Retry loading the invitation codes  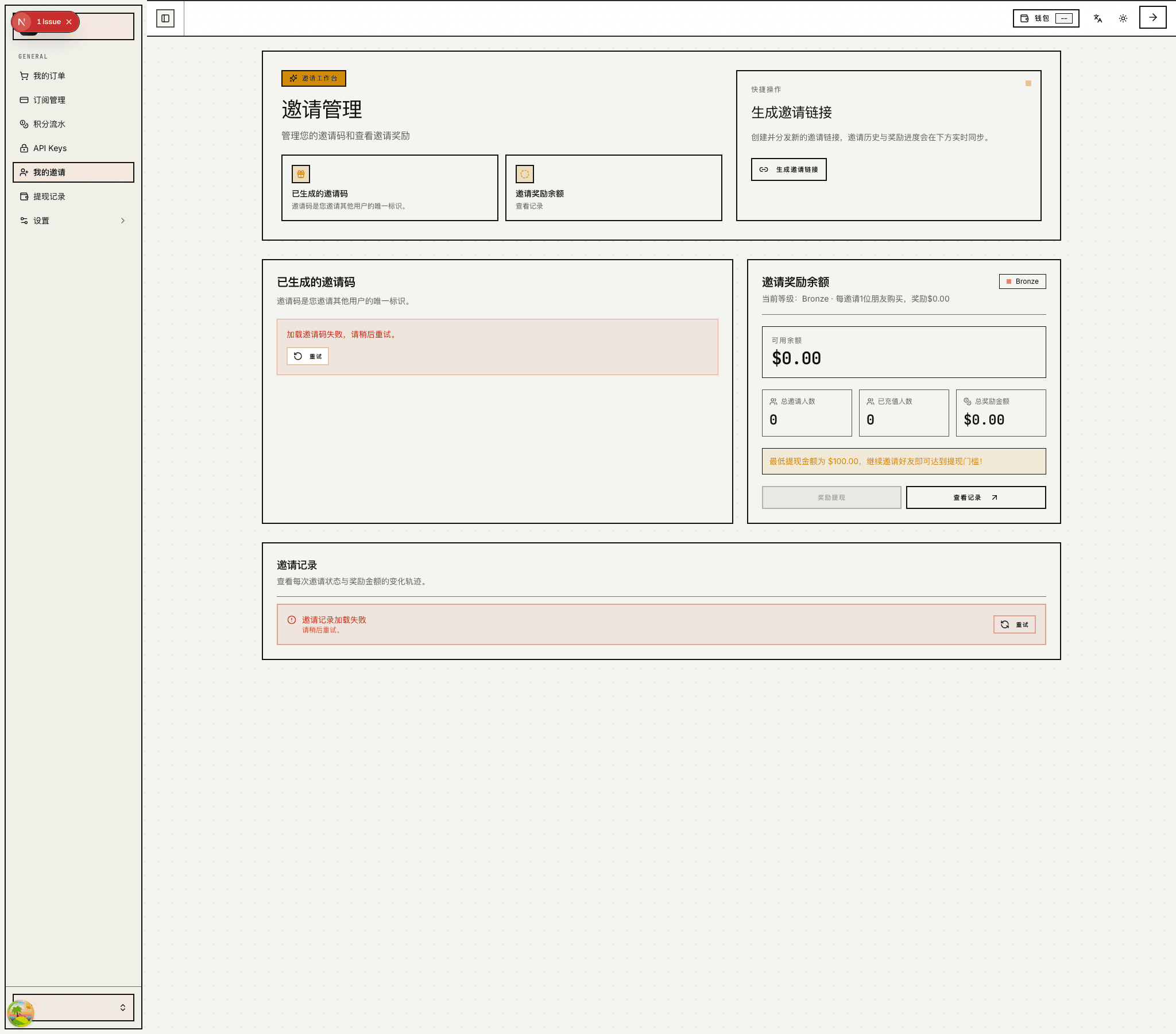pyautogui.click(x=307, y=356)
